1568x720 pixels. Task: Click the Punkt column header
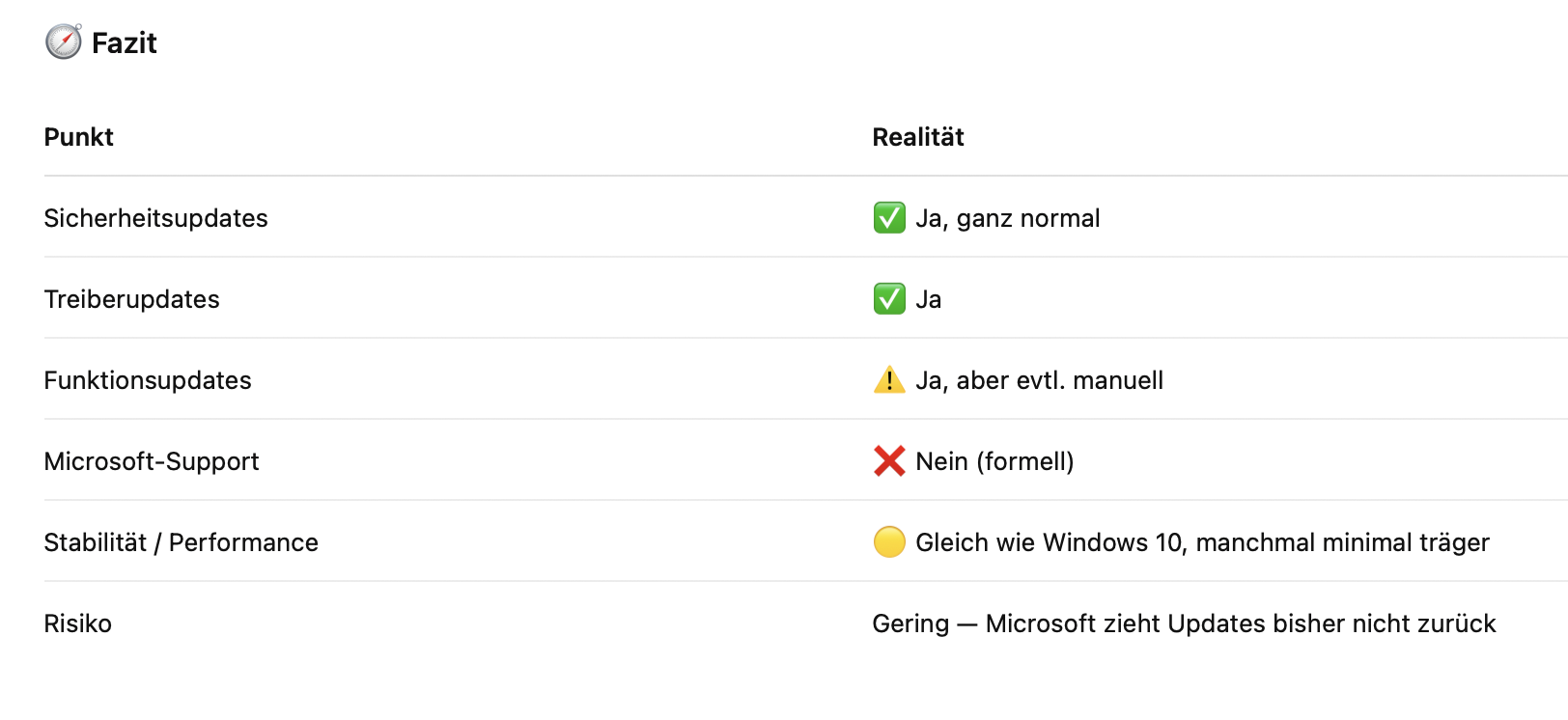[79, 137]
